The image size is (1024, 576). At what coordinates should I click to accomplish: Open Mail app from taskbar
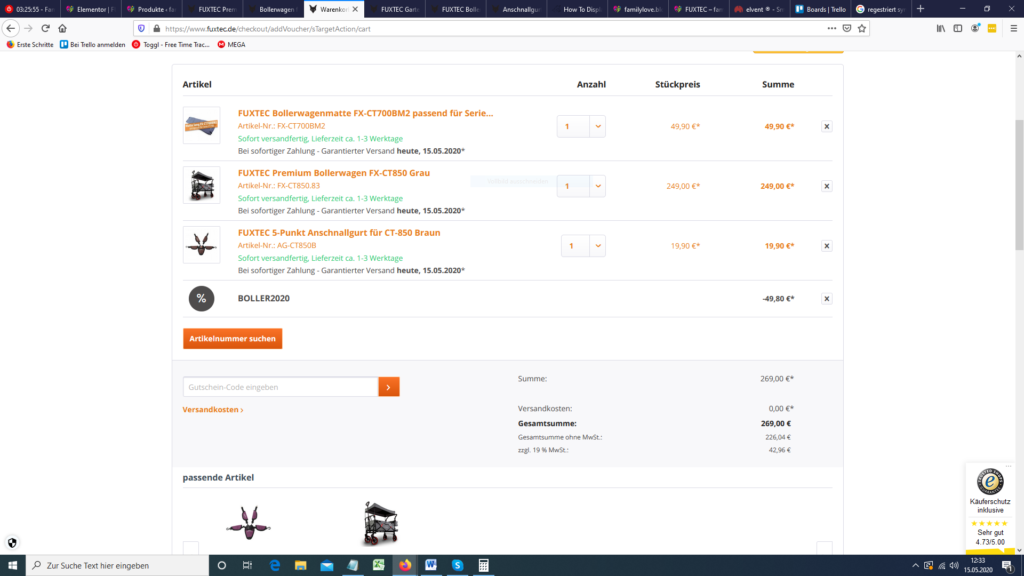coord(327,566)
